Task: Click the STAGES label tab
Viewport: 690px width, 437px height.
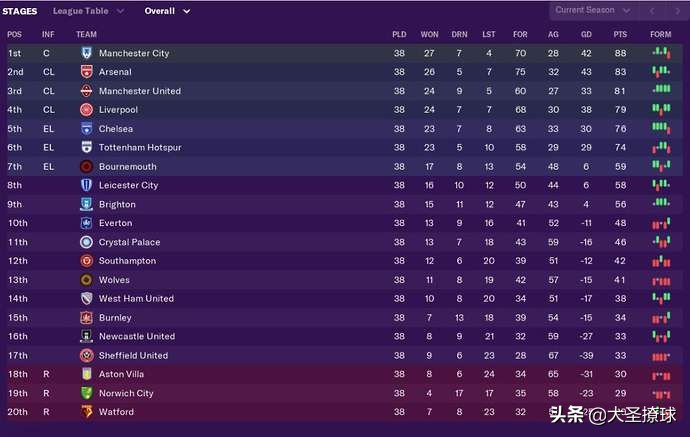Action: (x=20, y=11)
